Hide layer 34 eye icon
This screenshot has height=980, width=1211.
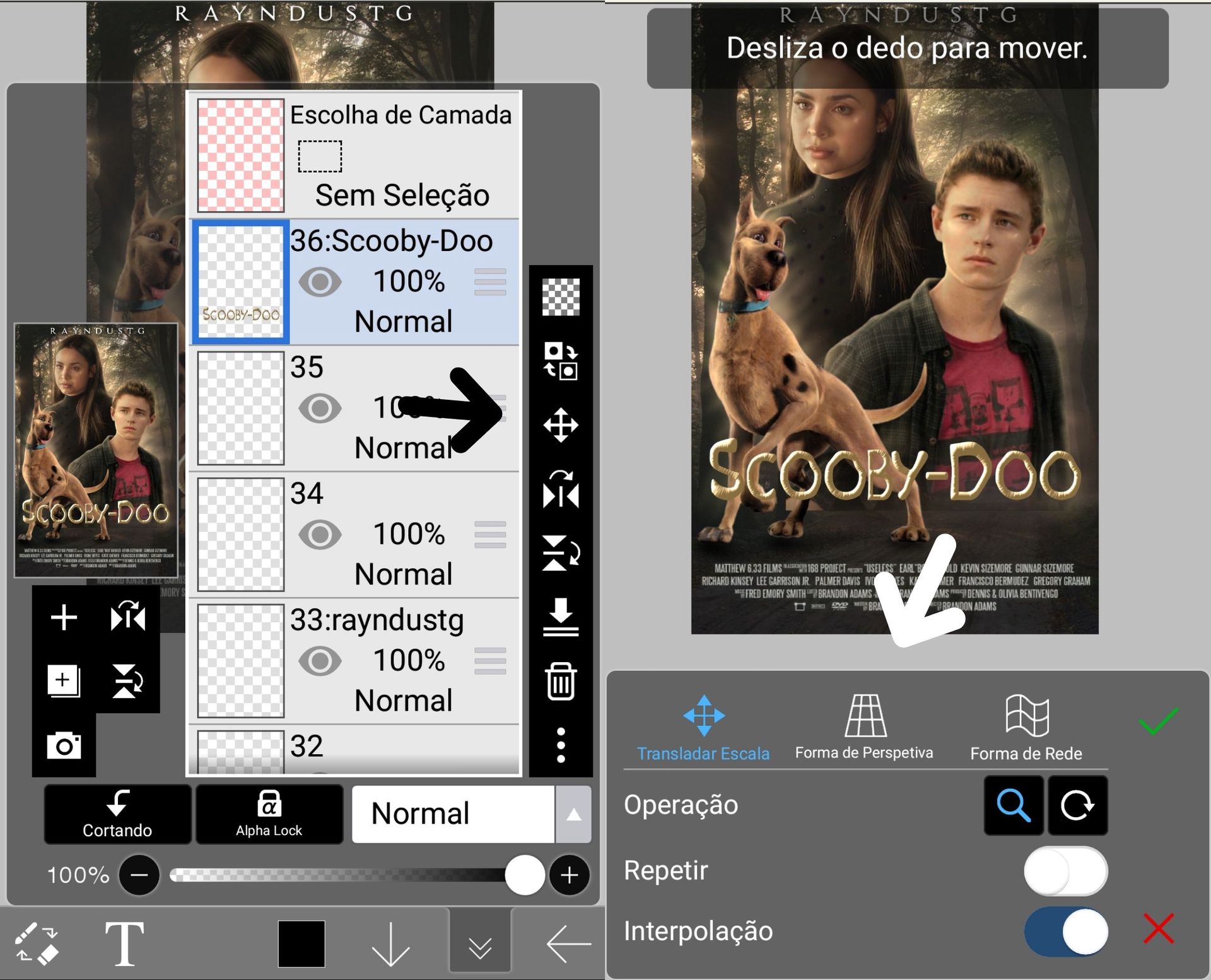point(320,535)
